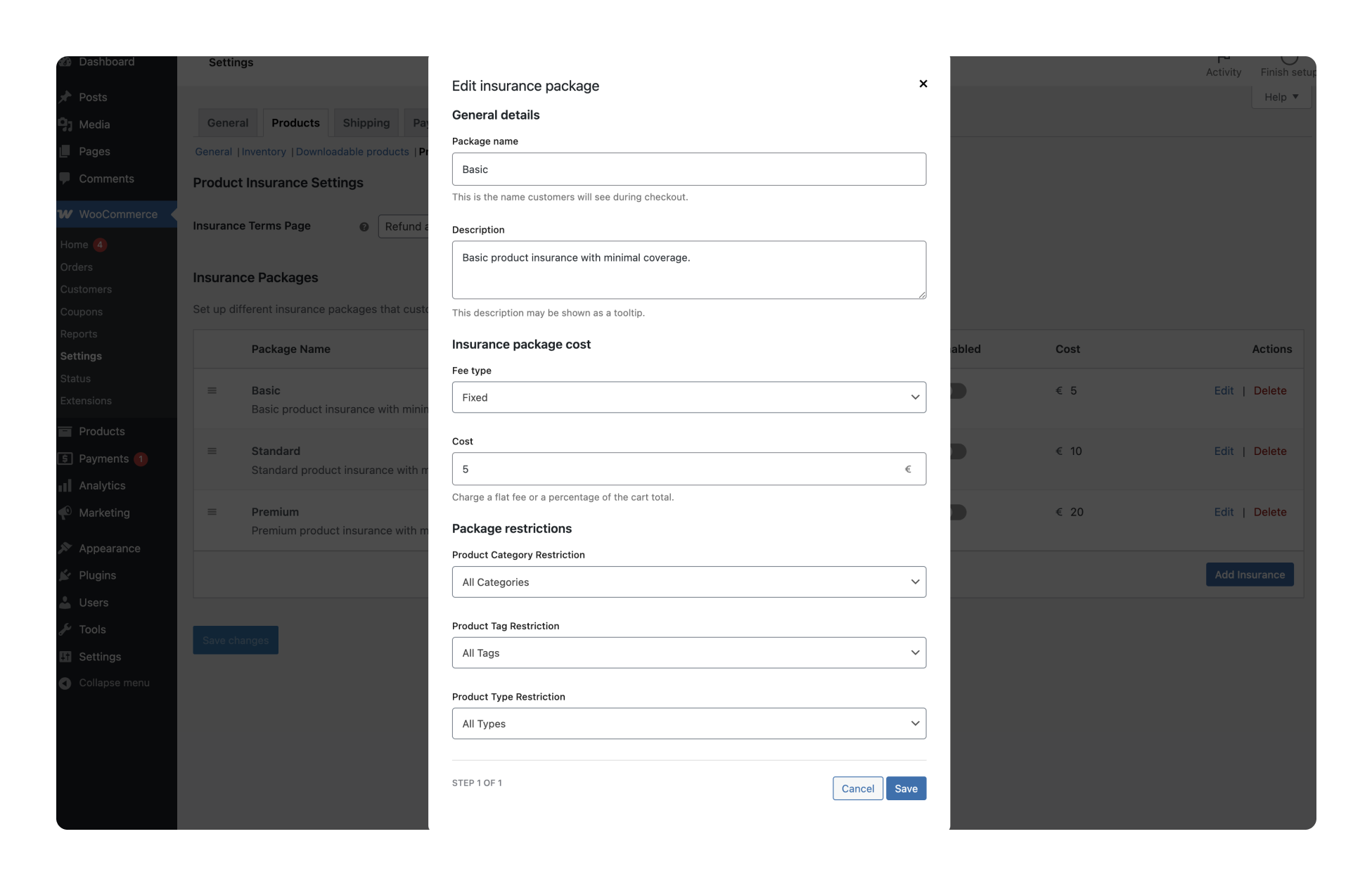
Task: Open the Insurance Terms help tooltip icon
Action: click(x=364, y=226)
